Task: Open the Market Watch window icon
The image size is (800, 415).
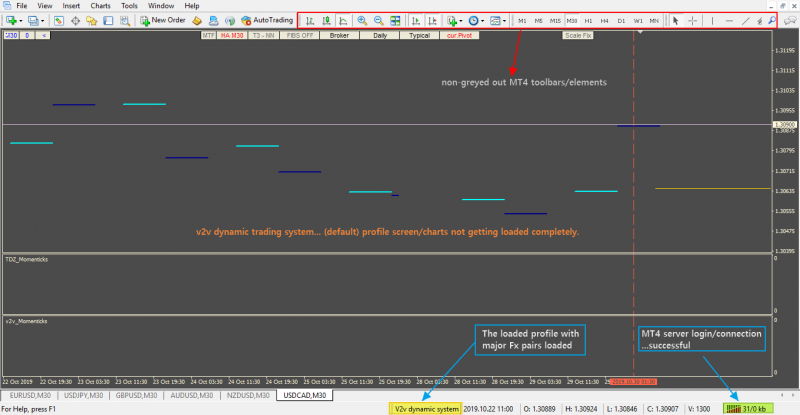Action: pos(59,21)
